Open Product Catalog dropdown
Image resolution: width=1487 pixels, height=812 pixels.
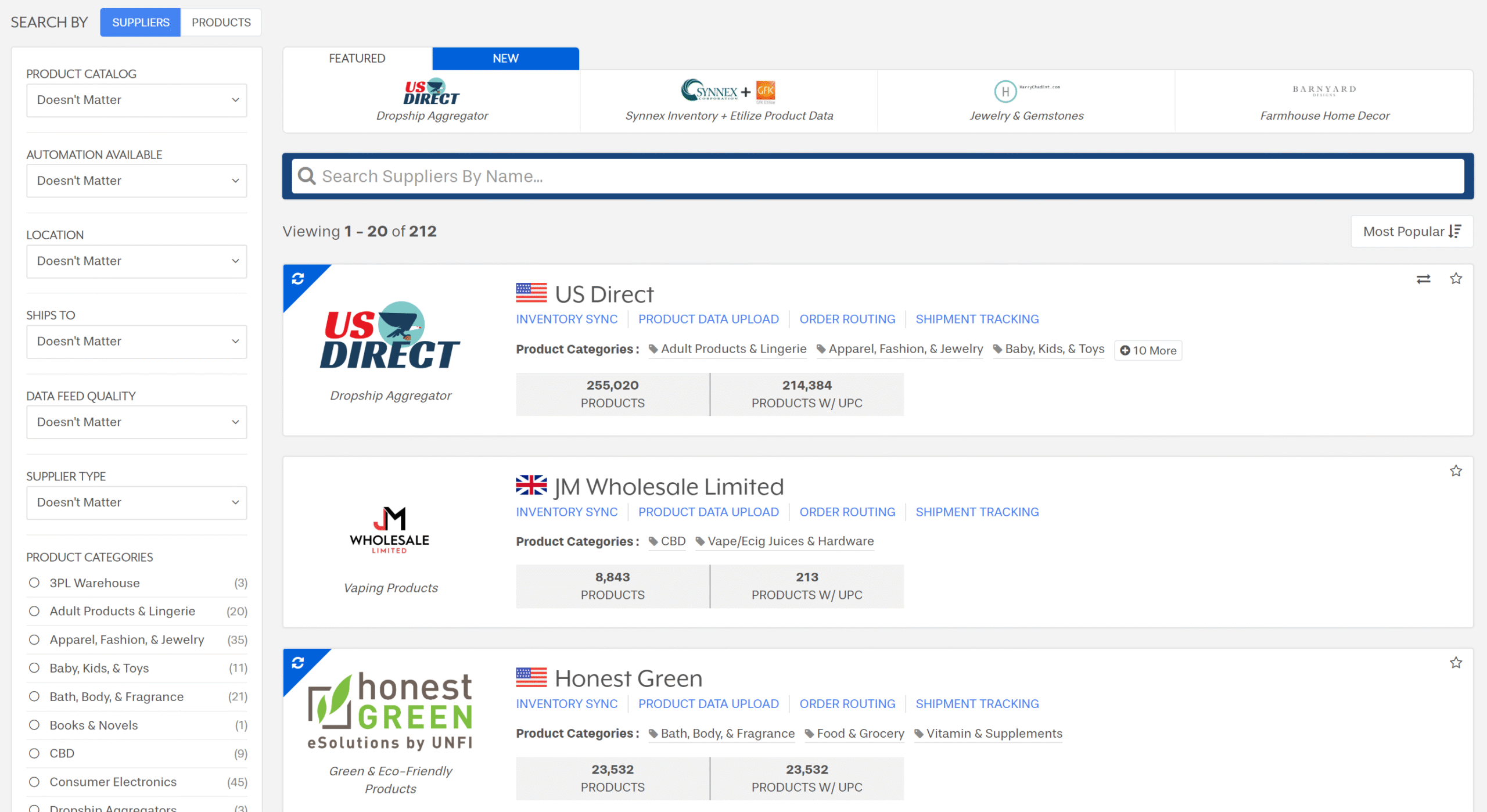(x=137, y=100)
